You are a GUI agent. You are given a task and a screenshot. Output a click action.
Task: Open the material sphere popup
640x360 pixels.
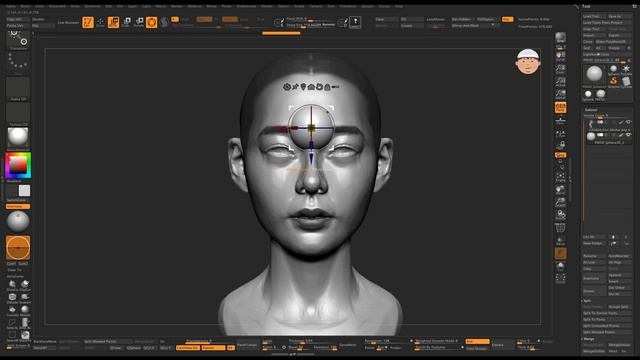point(18,138)
